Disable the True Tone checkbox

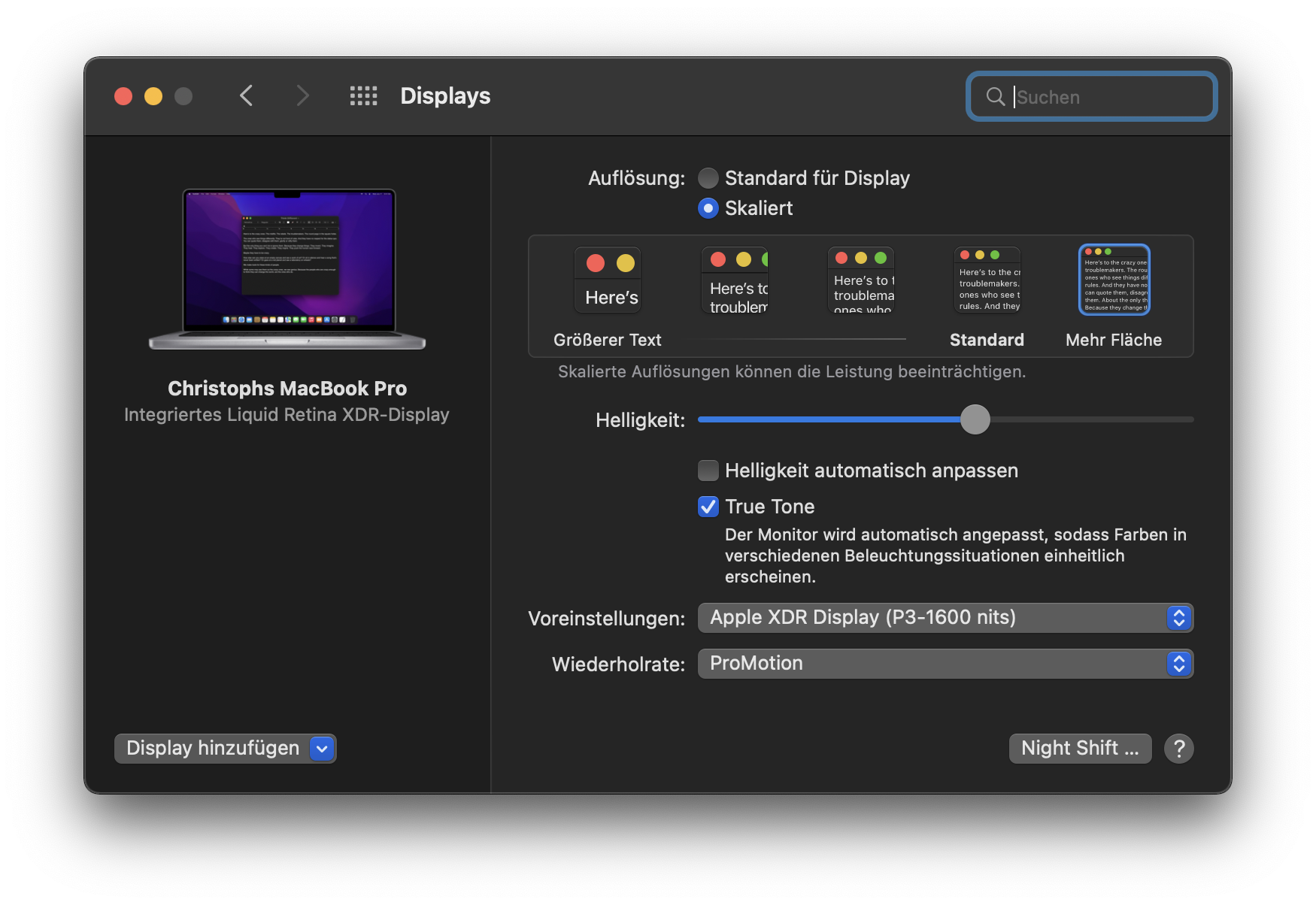coord(708,507)
